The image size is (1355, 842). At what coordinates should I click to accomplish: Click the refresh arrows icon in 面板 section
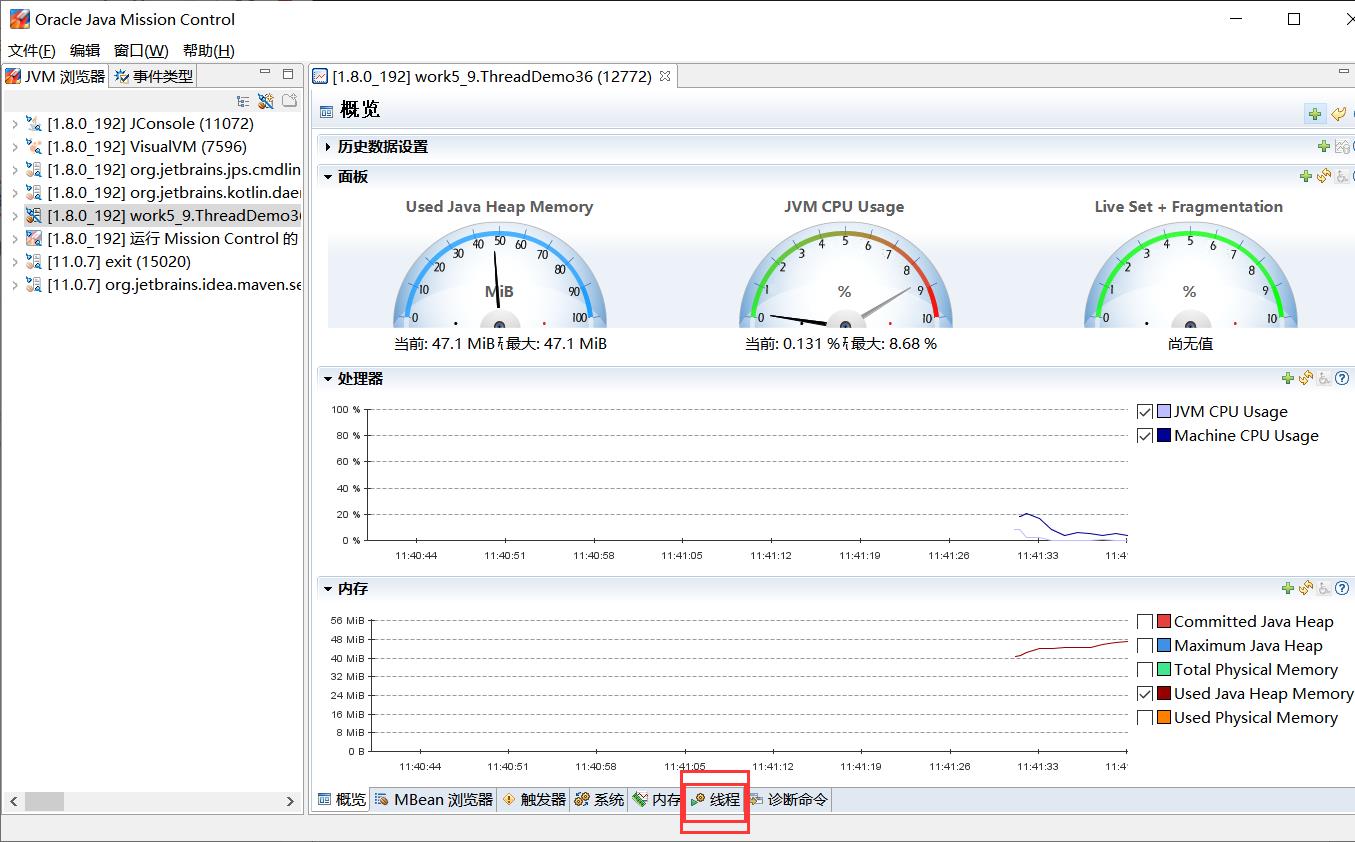point(1324,177)
